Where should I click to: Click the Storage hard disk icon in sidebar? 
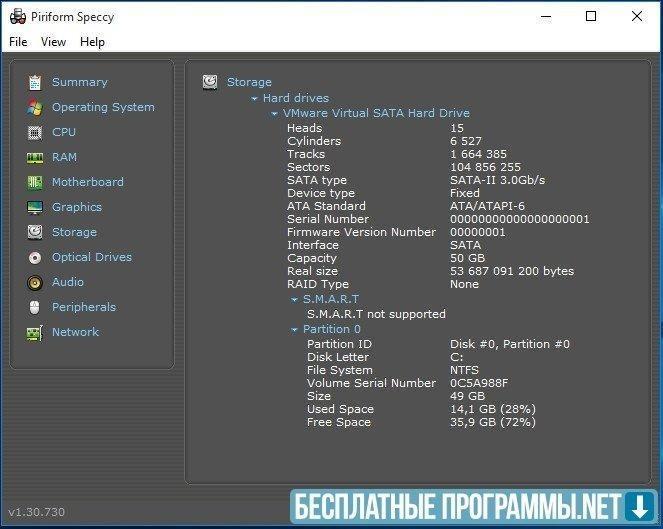pyautogui.click(x=35, y=232)
